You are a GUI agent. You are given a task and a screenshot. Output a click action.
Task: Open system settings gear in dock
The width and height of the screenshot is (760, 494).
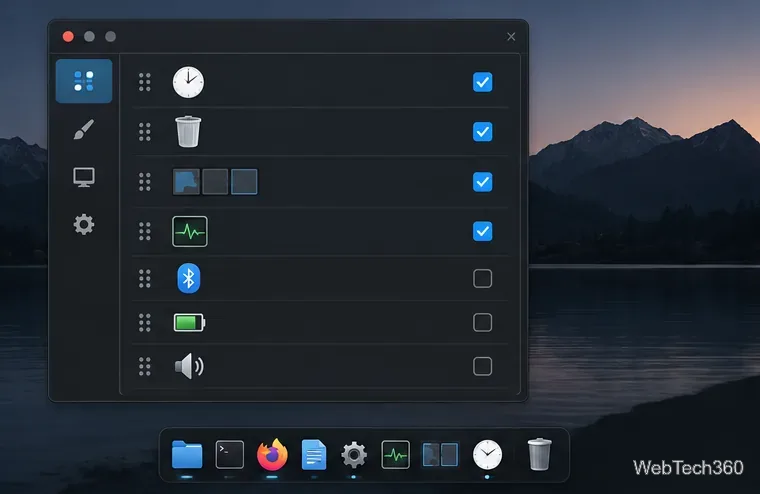(x=354, y=454)
